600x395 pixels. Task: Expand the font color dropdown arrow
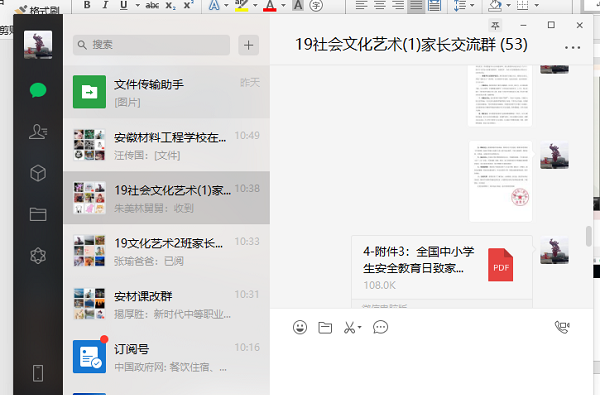pyautogui.click(x=284, y=5)
